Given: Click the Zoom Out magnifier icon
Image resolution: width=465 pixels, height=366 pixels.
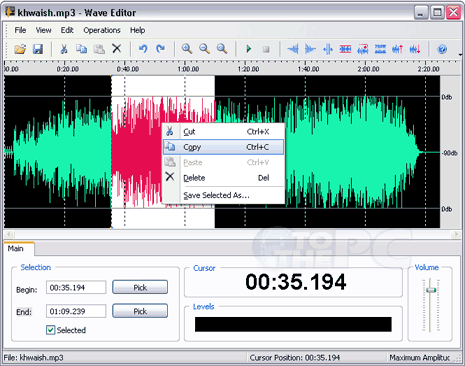Looking at the screenshot, I should (x=204, y=49).
